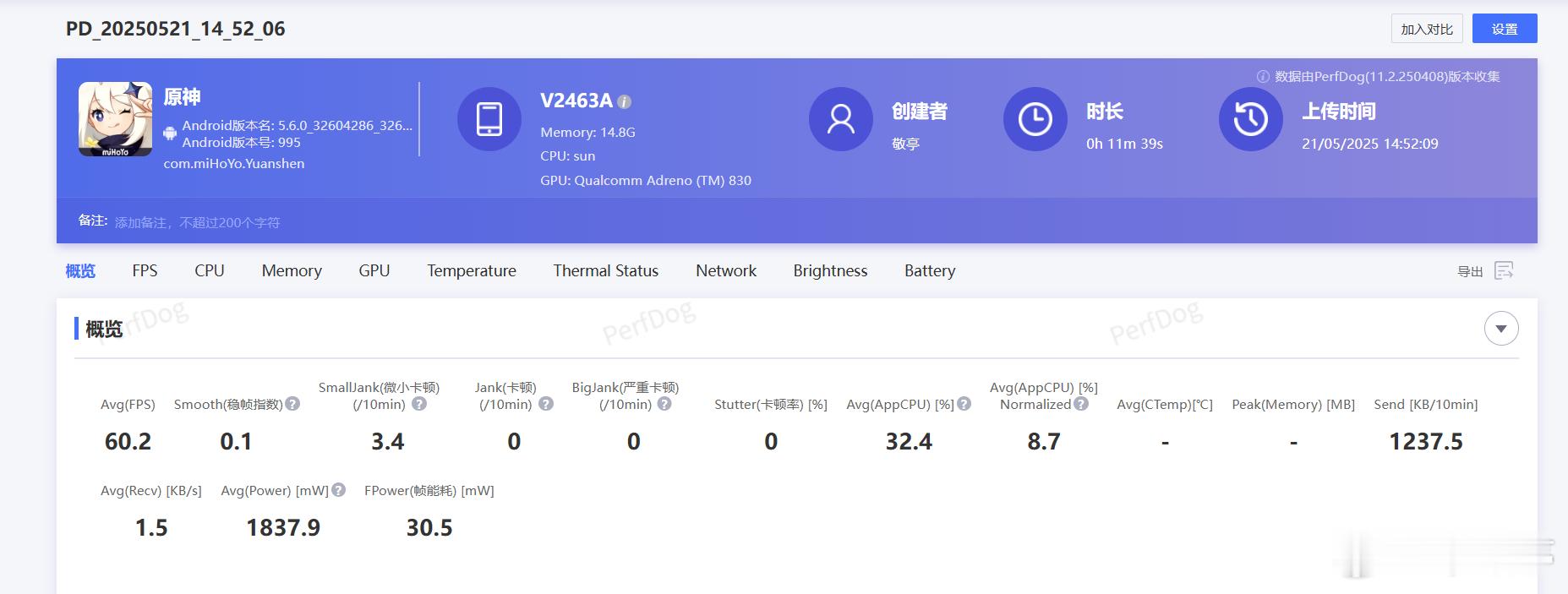The height and width of the screenshot is (594, 1568).
Task: Click the Send value 1237.5
Action: (x=1426, y=441)
